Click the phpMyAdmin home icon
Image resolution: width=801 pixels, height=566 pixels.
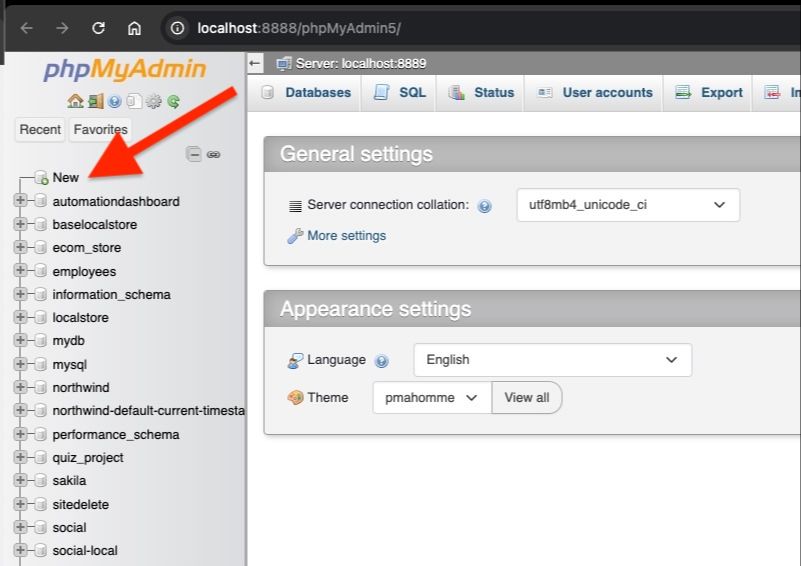pyautogui.click(x=75, y=101)
